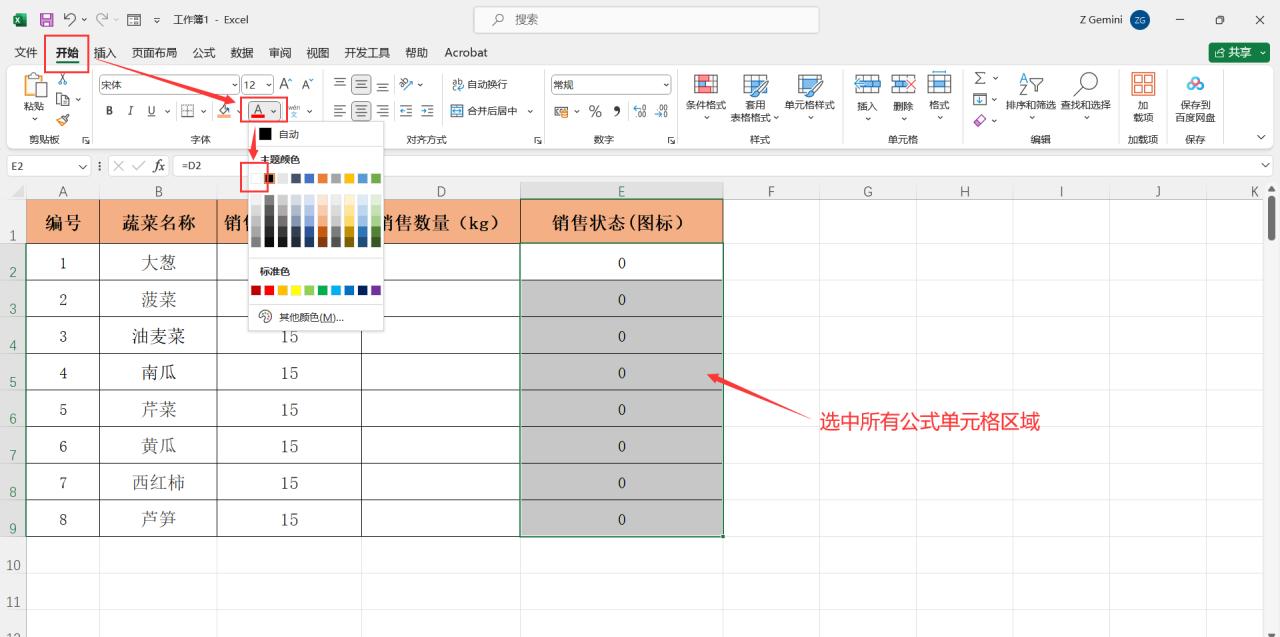Viewport: 1280px width, 637px height.
Task: Click the Undo icon in title bar
Action: tap(69, 19)
